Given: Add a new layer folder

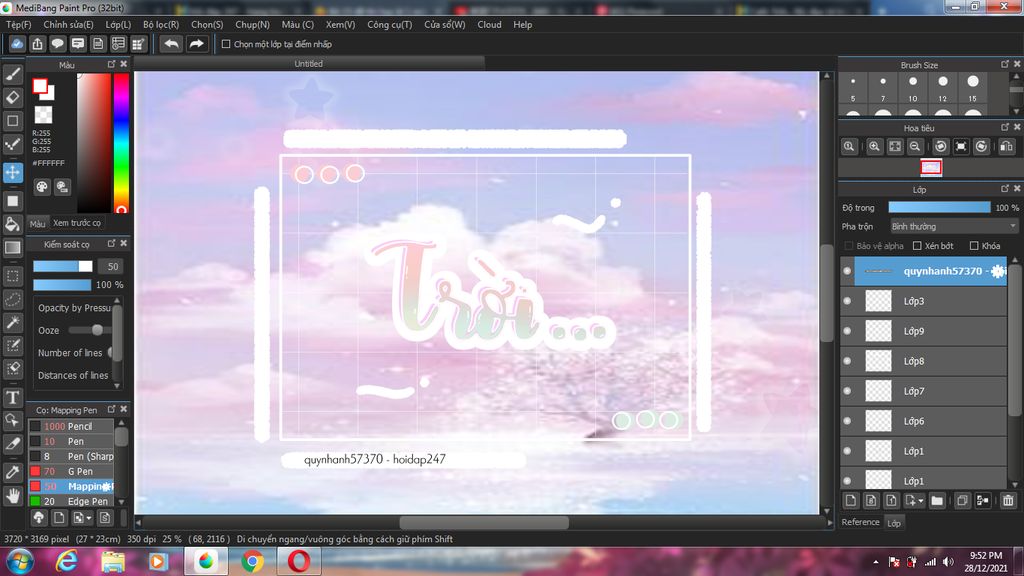Looking at the screenshot, I should point(937,501).
